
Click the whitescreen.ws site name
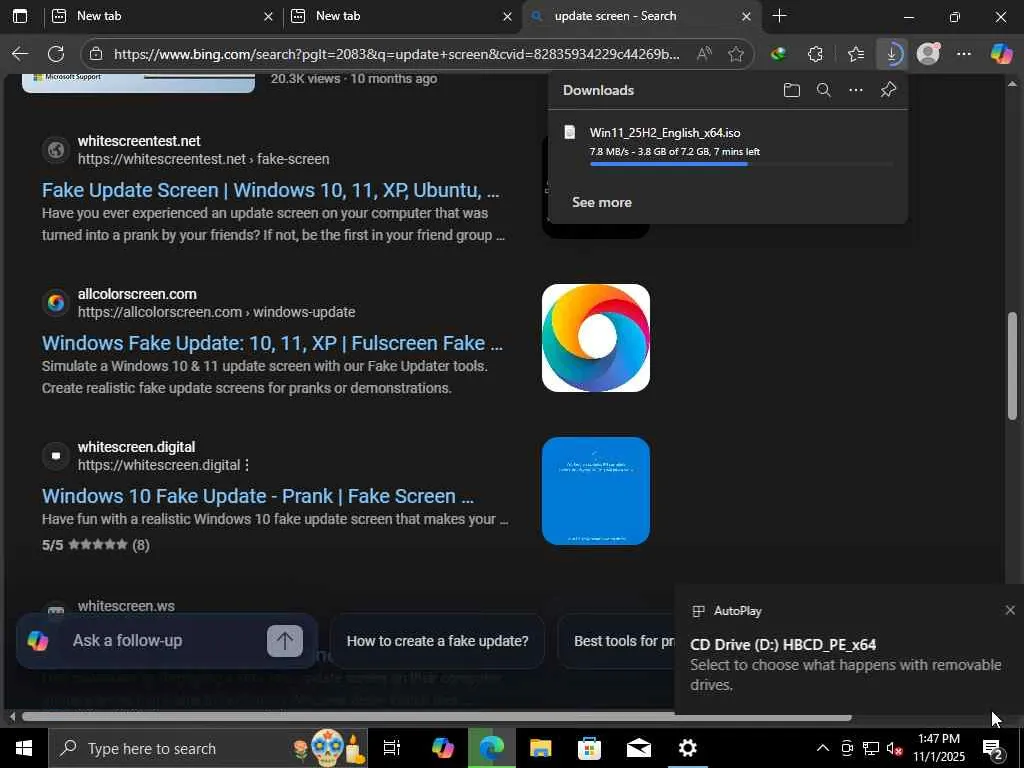click(126, 606)
